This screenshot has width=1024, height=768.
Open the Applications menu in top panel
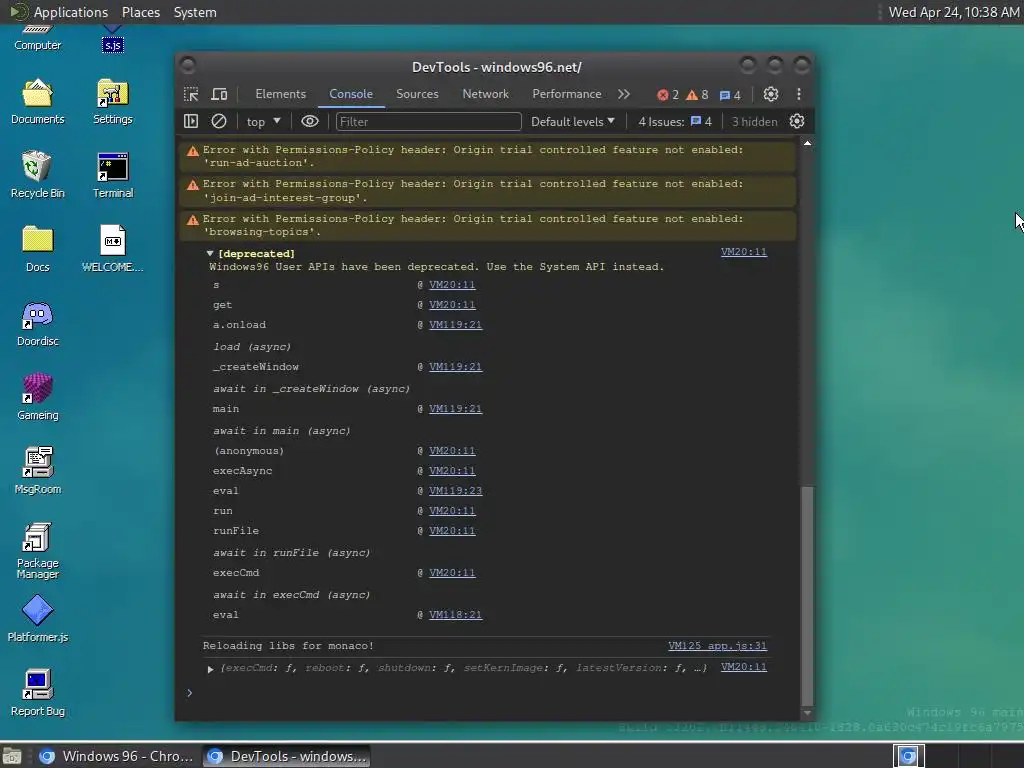(x=59, y=12)
